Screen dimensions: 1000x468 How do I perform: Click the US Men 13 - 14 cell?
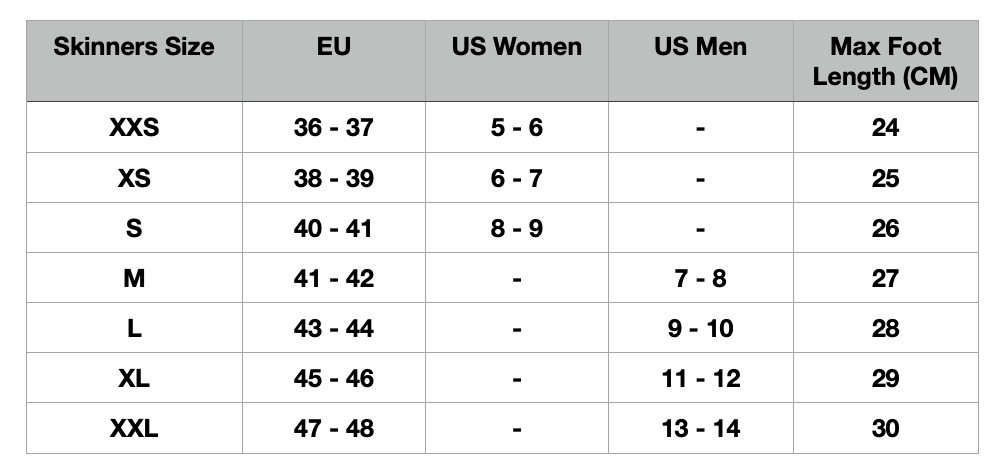tap(700, 428)
